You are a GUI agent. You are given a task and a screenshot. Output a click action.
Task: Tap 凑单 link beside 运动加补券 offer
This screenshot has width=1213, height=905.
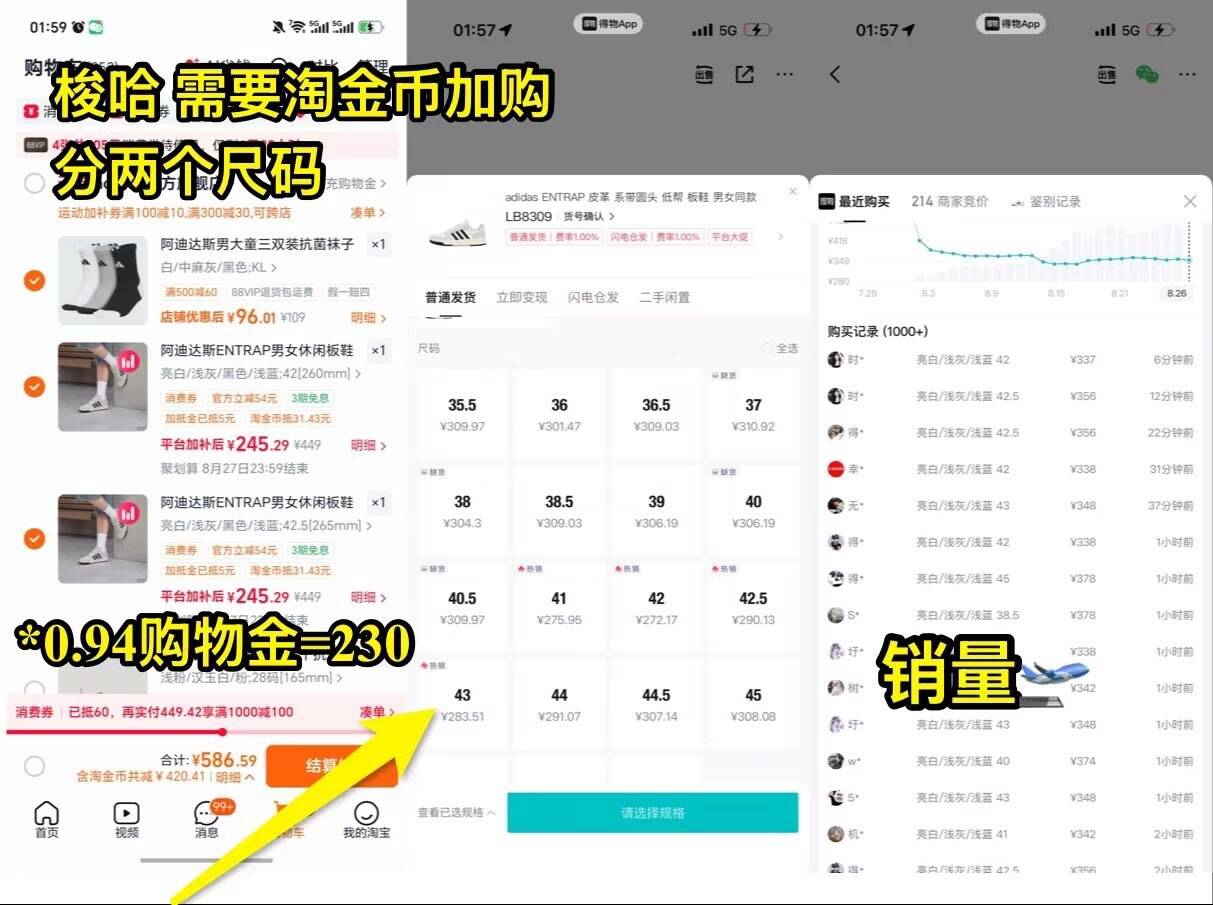click(x=368, y=212)
